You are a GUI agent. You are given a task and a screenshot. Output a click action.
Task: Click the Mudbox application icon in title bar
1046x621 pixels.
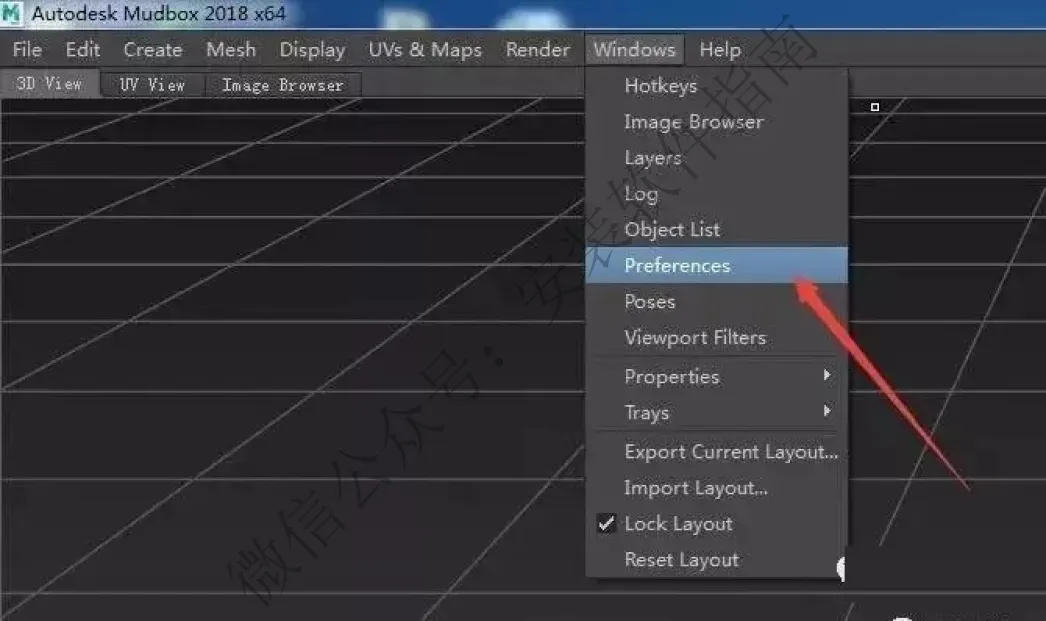click(x=11, y=13)
